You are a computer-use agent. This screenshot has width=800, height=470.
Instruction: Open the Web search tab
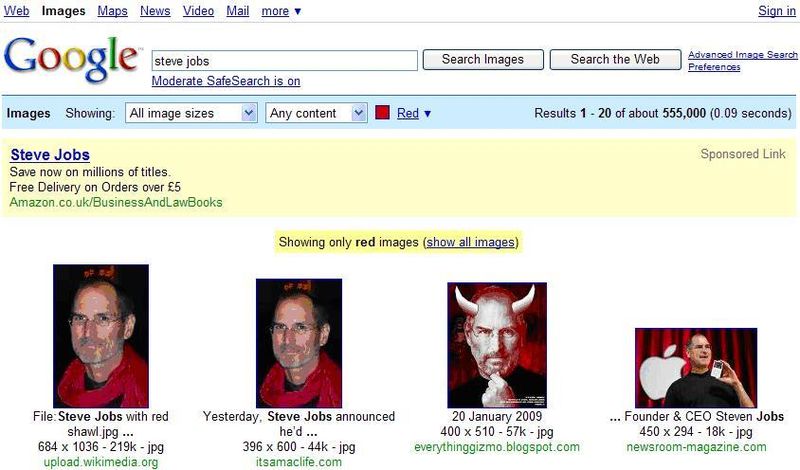(x=16, y=11)
